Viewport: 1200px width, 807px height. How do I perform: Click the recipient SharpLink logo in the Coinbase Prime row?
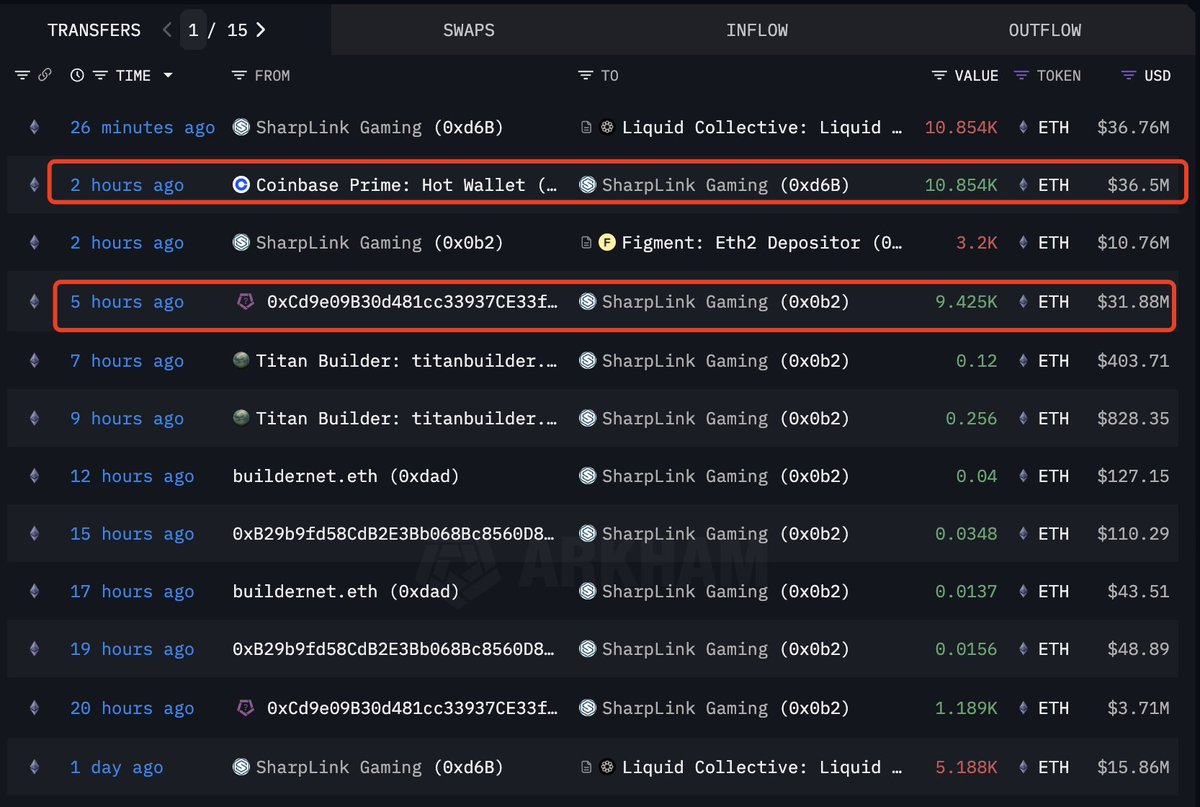[x=588, y=184]
